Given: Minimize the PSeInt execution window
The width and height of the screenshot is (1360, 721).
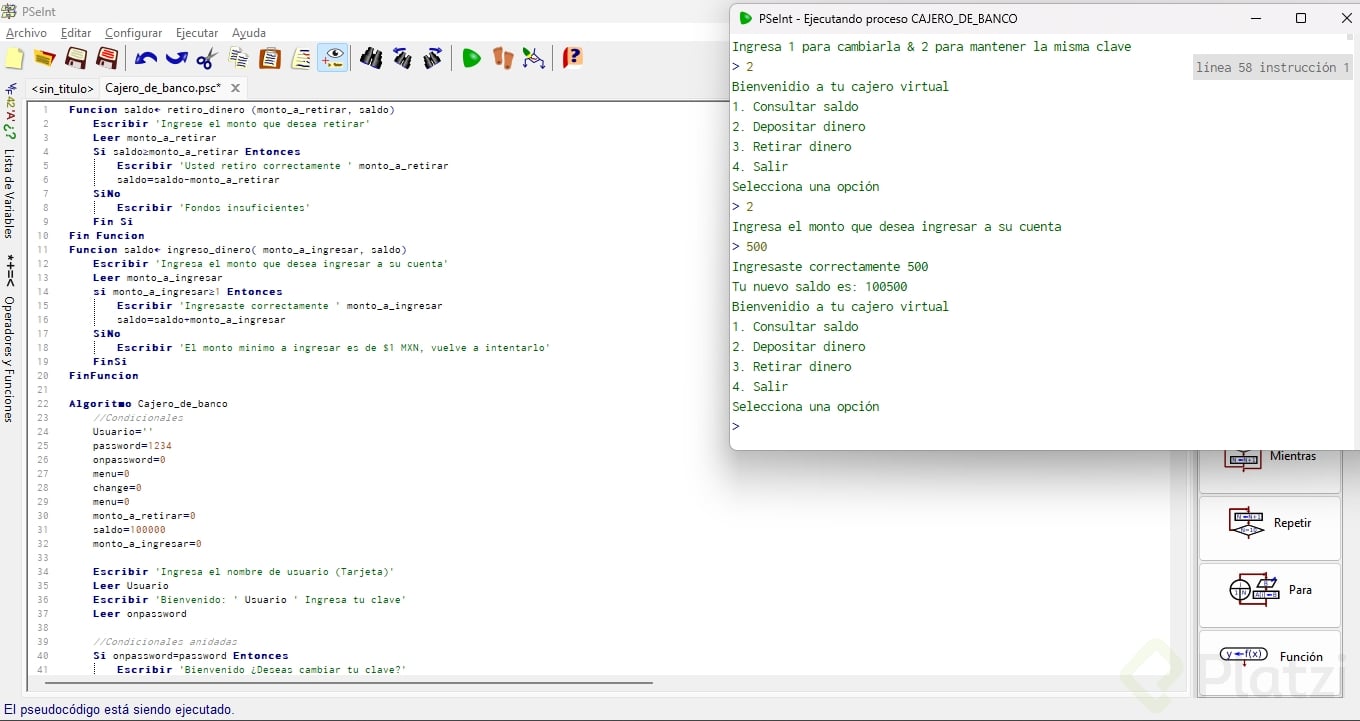Looking at the screenshot, I should [x=1256, y=18].
